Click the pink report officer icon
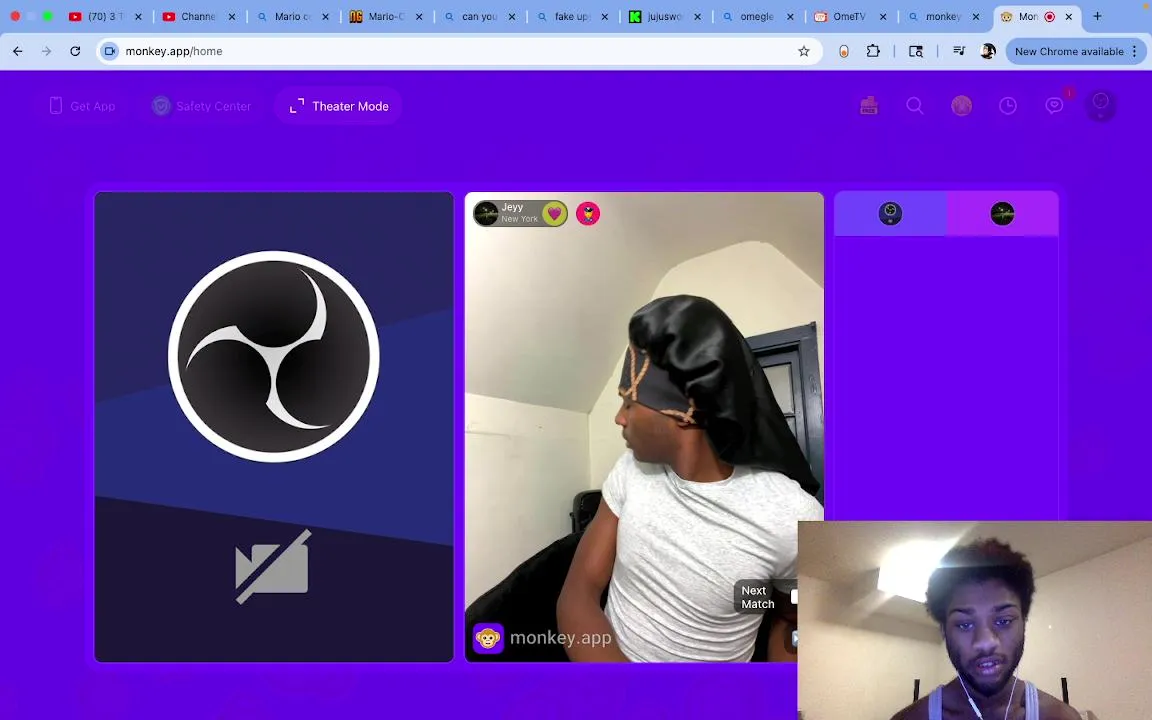Screen dimensions: 1152x720 click(588, 214)
